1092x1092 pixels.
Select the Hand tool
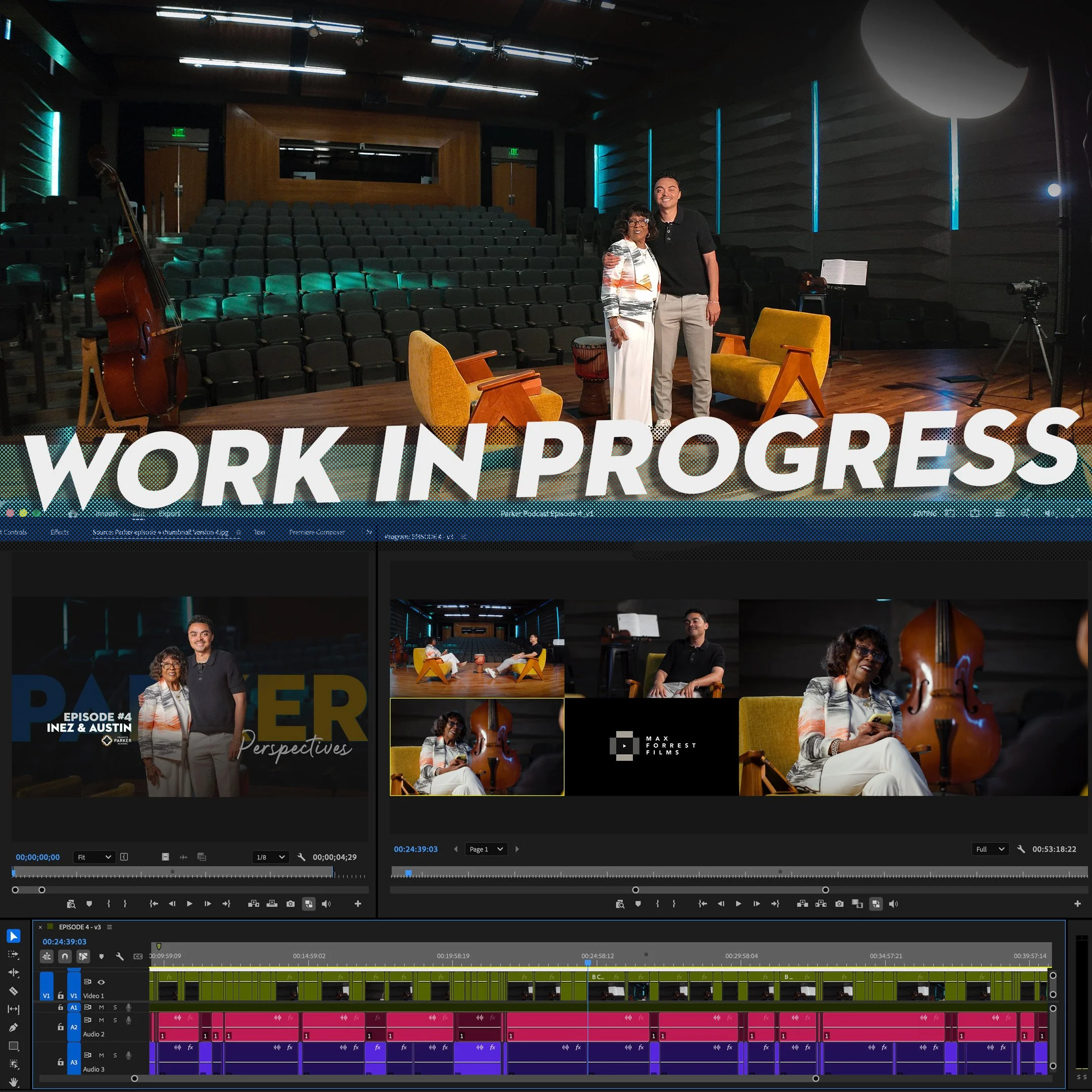point(14,1081)
